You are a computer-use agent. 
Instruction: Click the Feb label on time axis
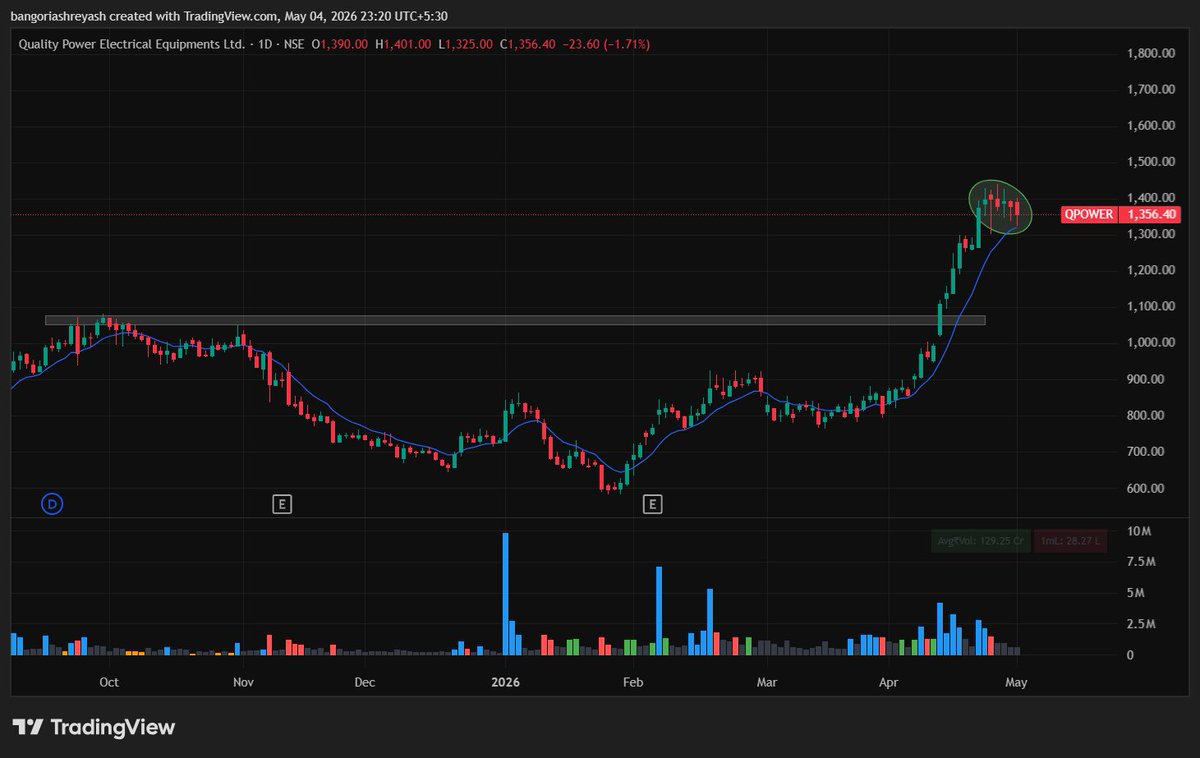click(x=632, y=683)
